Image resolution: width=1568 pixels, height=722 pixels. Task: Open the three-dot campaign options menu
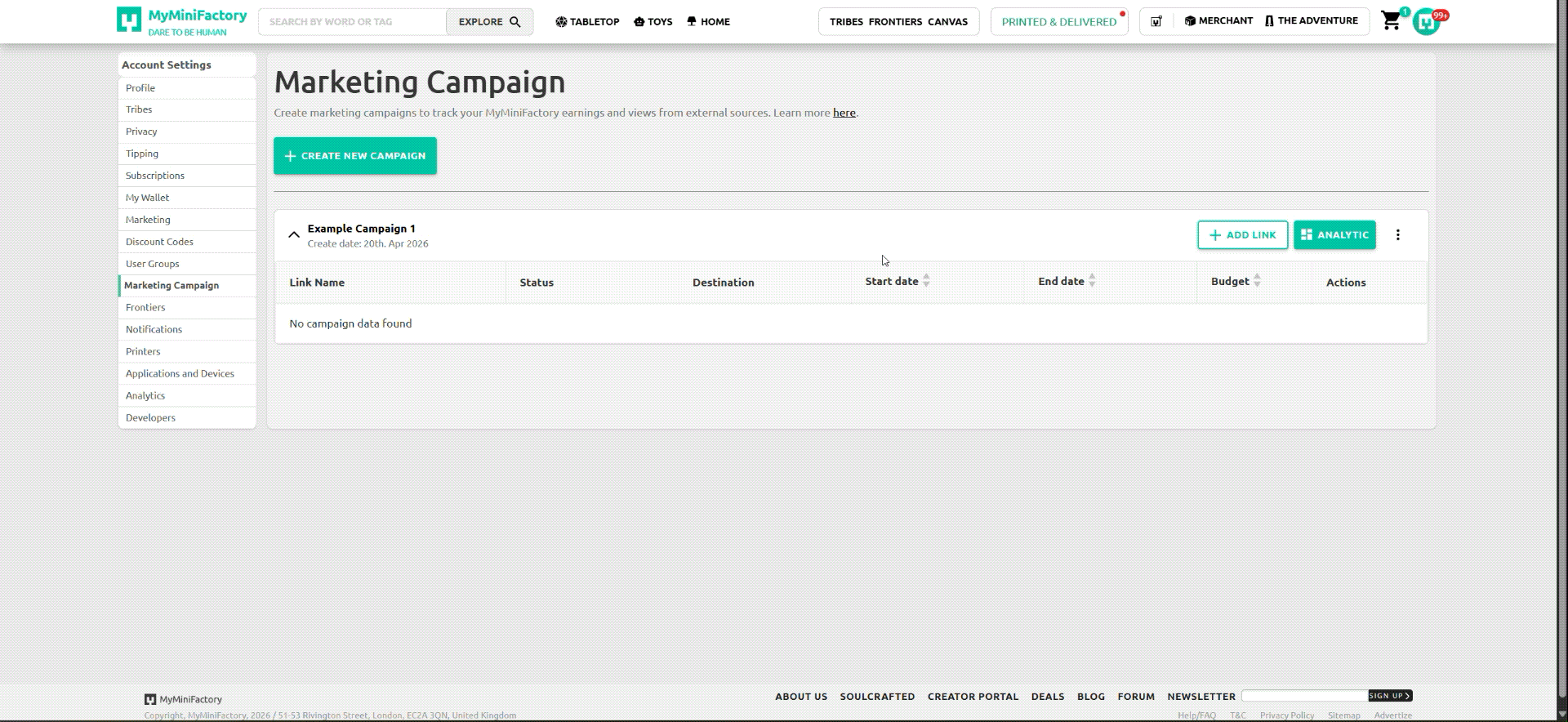(x=1397, y=235)
